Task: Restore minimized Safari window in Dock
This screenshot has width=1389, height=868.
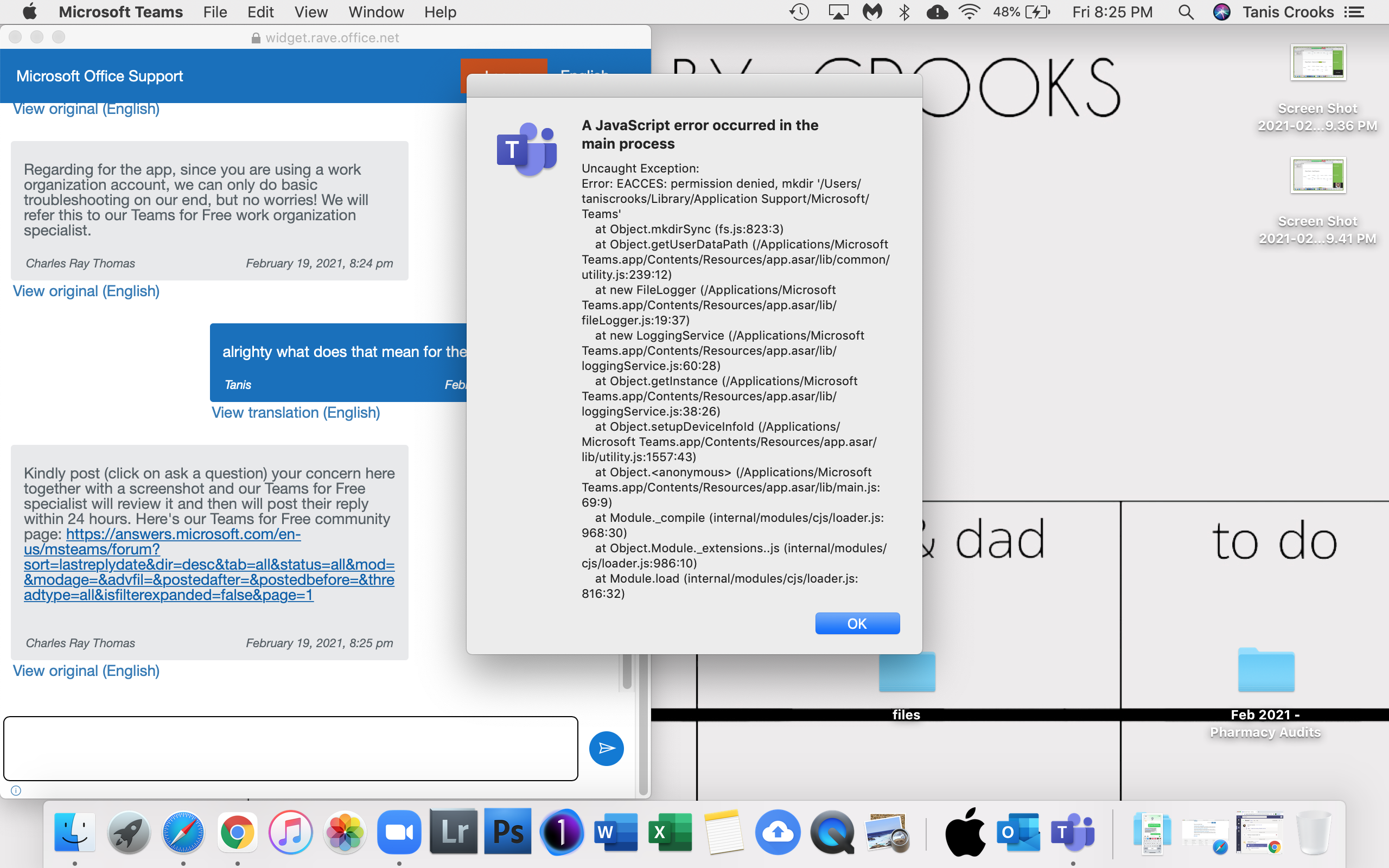Action: click(x=1205, y=835)
